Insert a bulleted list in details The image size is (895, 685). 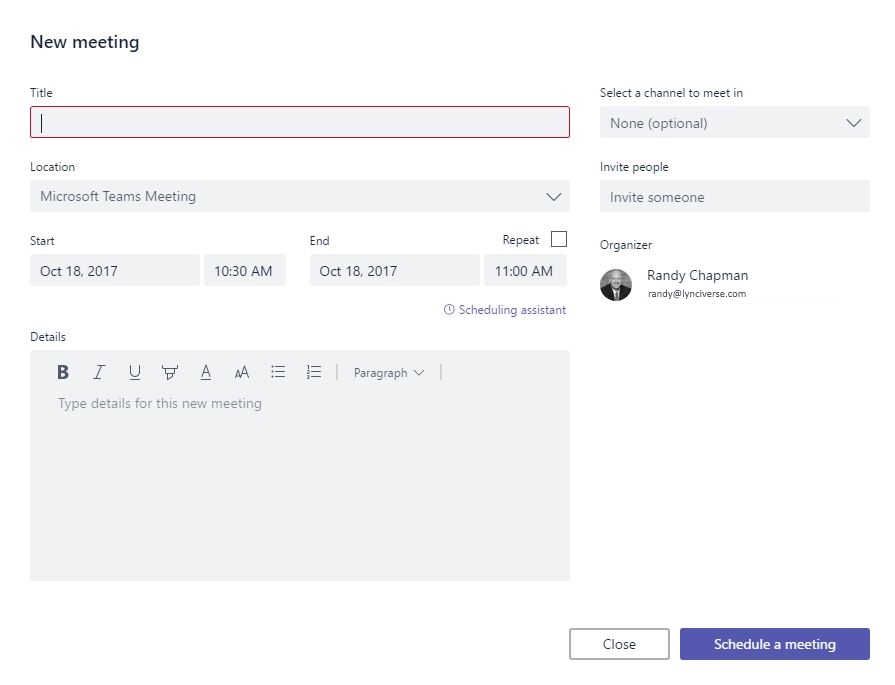tap(278, 372)
